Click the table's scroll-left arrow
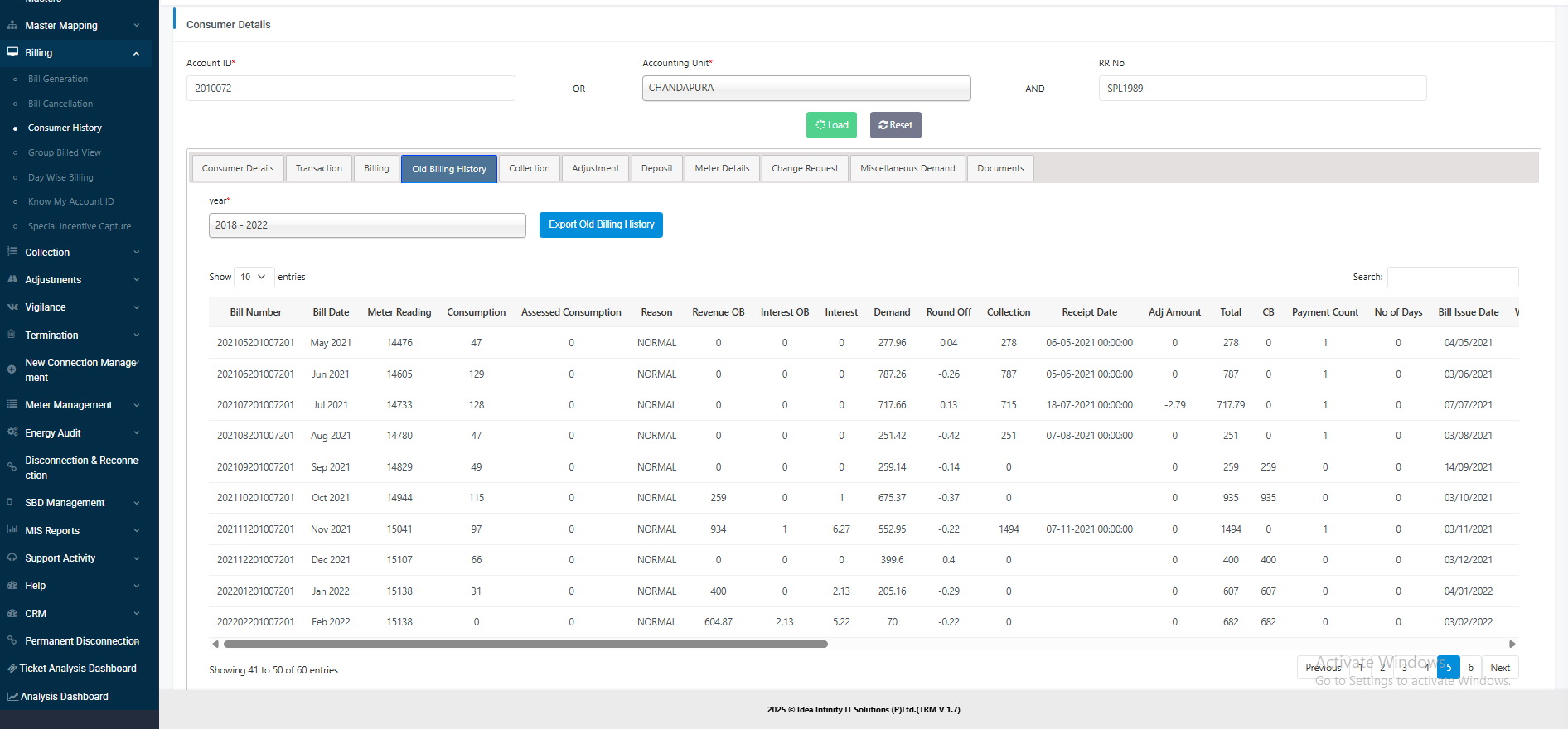Screen dimensions: 1568x729 215,644
